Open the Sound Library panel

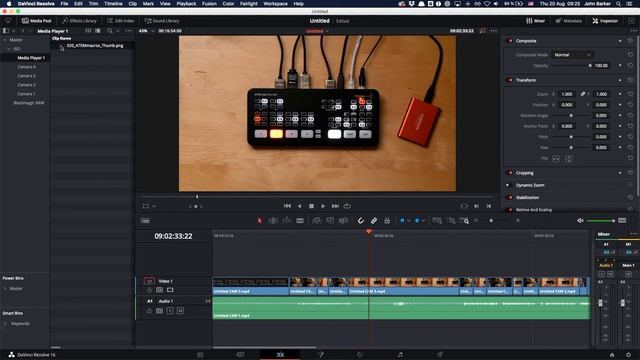click(x=162, y=21)
